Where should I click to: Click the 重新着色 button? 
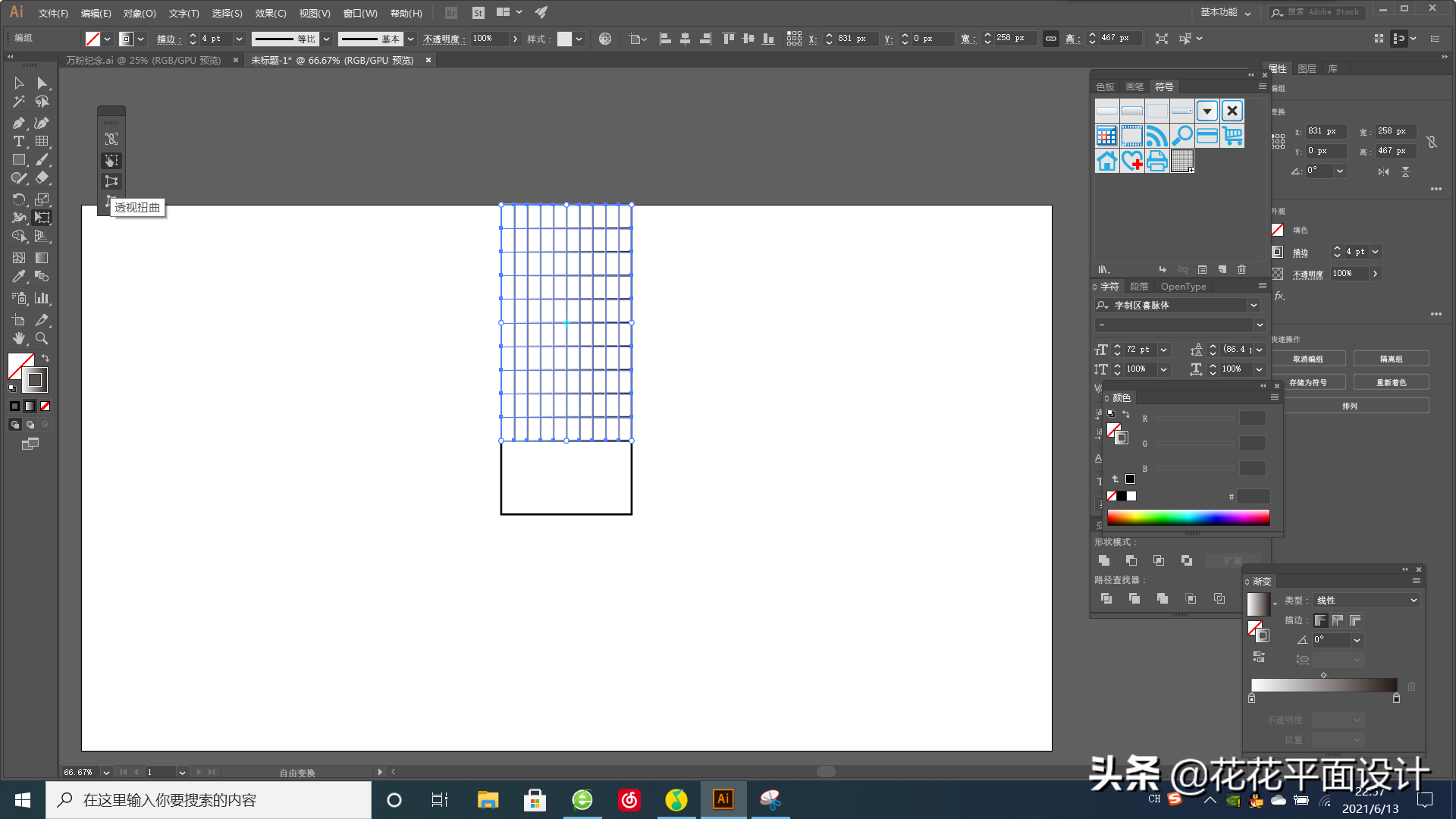tap(1392, 382)
